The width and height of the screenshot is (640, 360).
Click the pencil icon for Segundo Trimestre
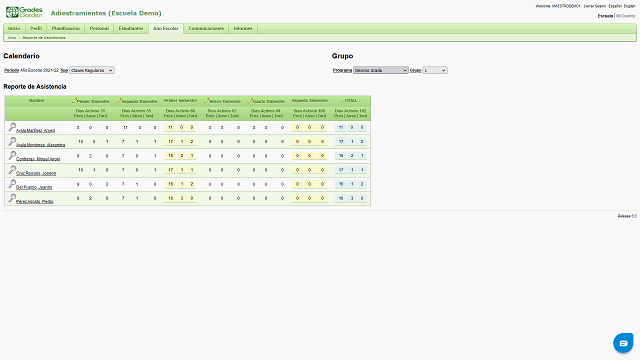coord(118,100)
